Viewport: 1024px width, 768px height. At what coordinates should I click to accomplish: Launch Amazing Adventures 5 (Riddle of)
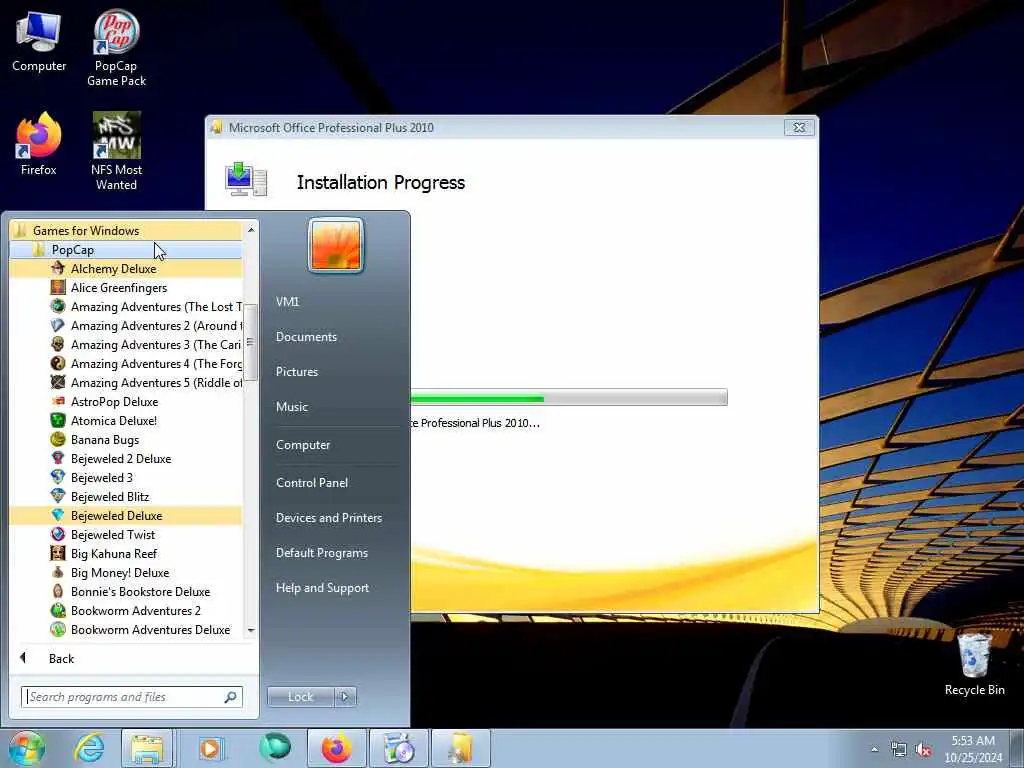pos(125,382)
